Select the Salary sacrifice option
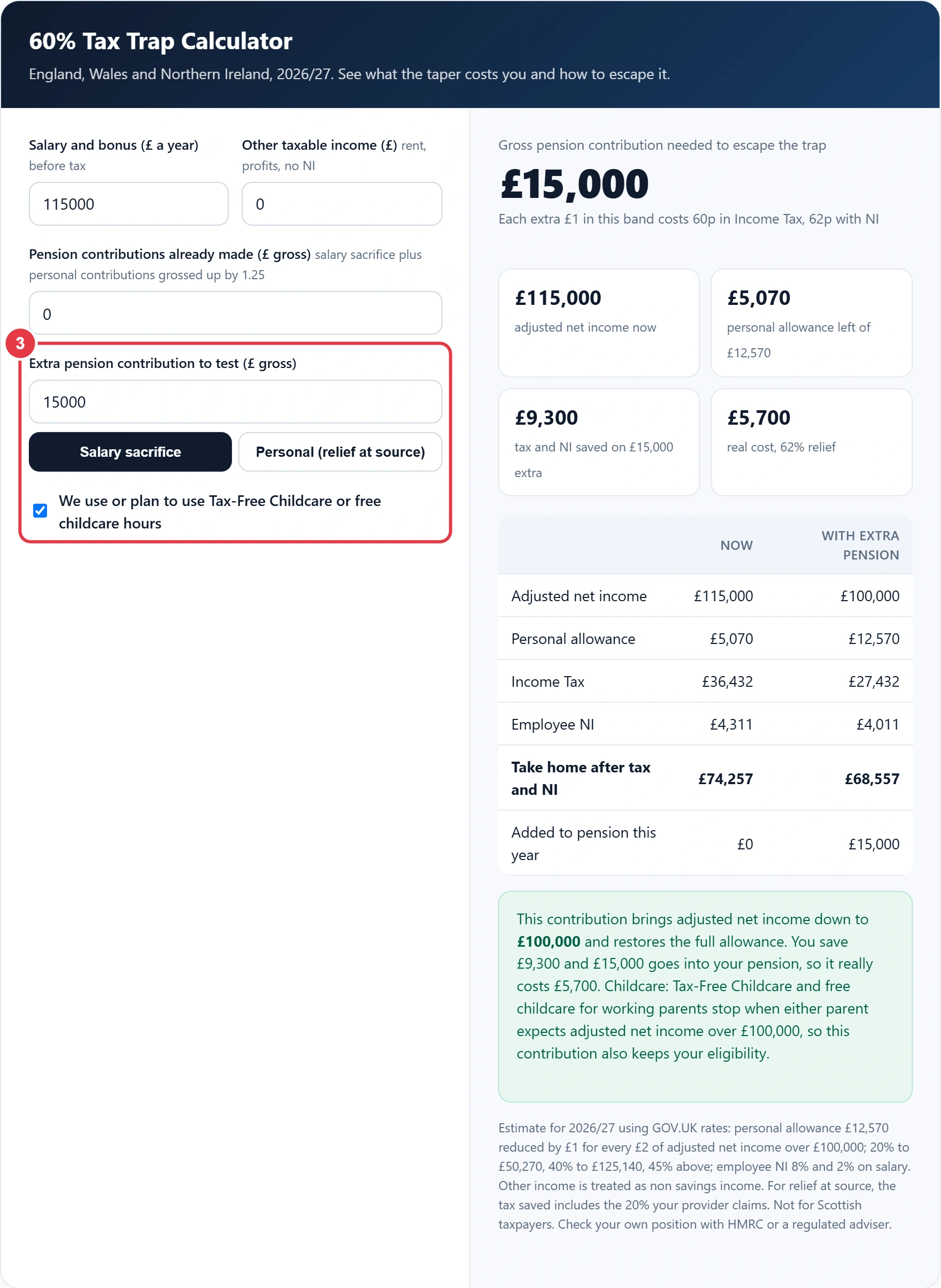 click(130, 452)
